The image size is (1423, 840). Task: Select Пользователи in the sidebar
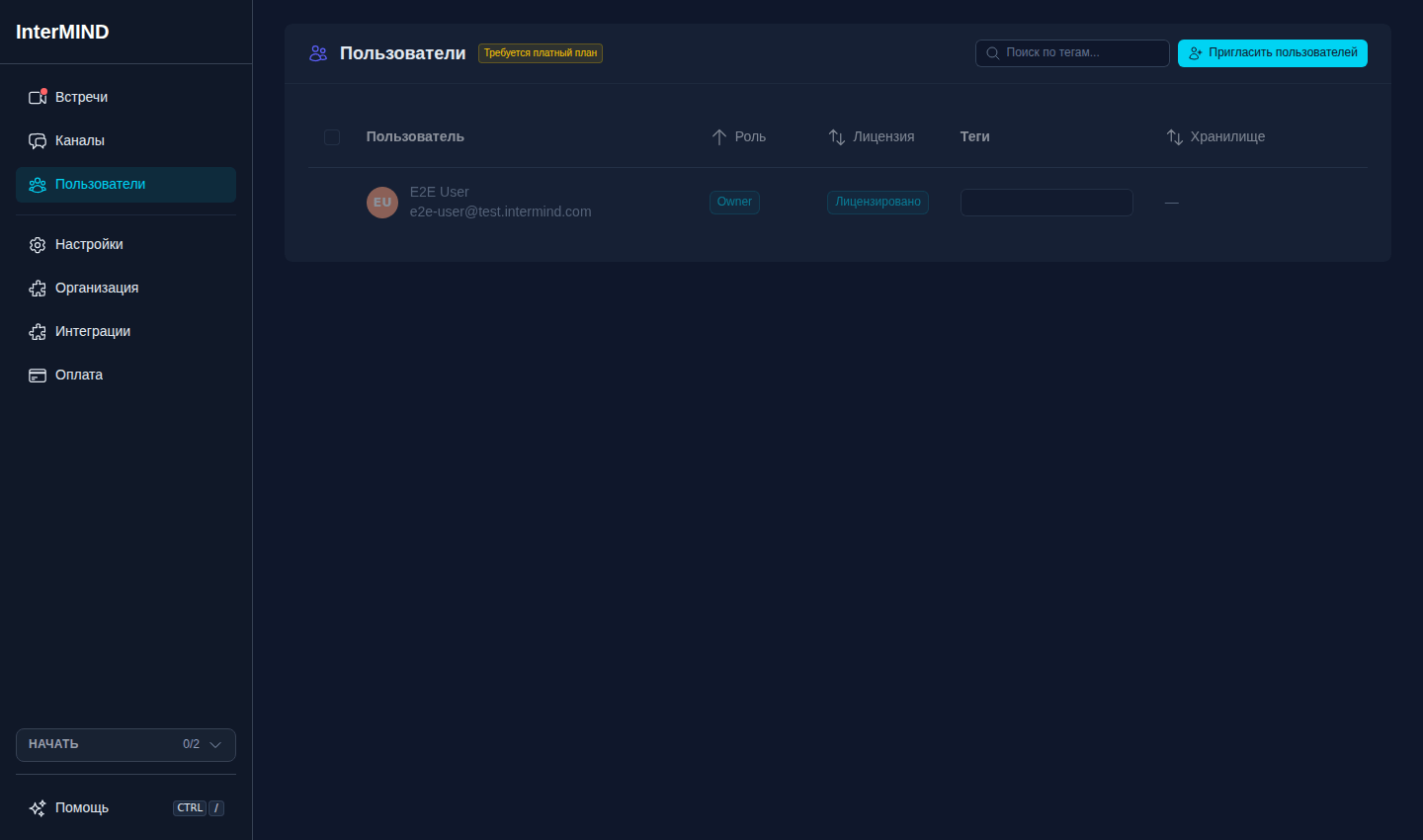(126, 185)
